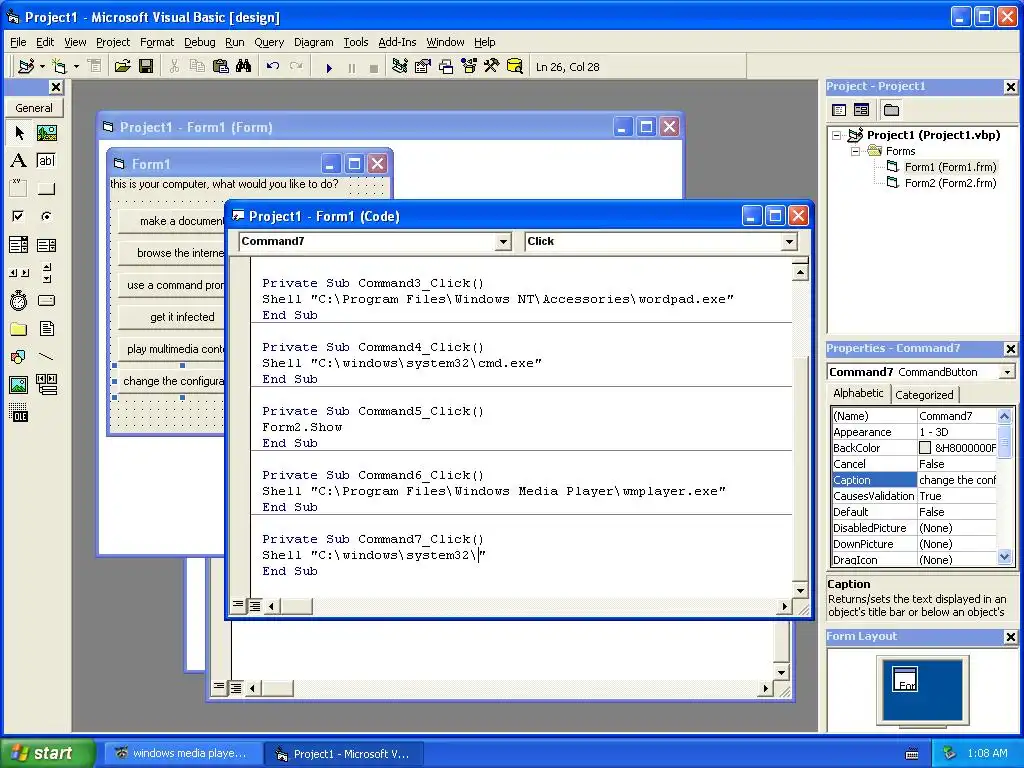
Task: Switch to Full Module View in Form1 code window
Action: [255, 605]
